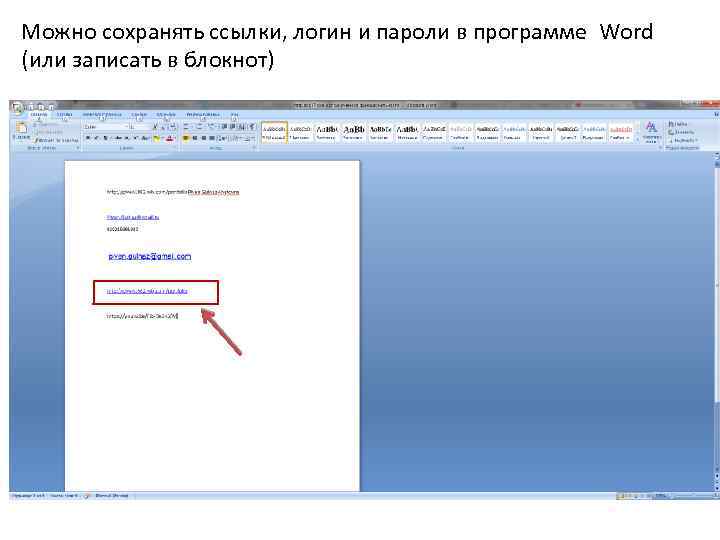Click the language indicator in status bar

(112, 496)
